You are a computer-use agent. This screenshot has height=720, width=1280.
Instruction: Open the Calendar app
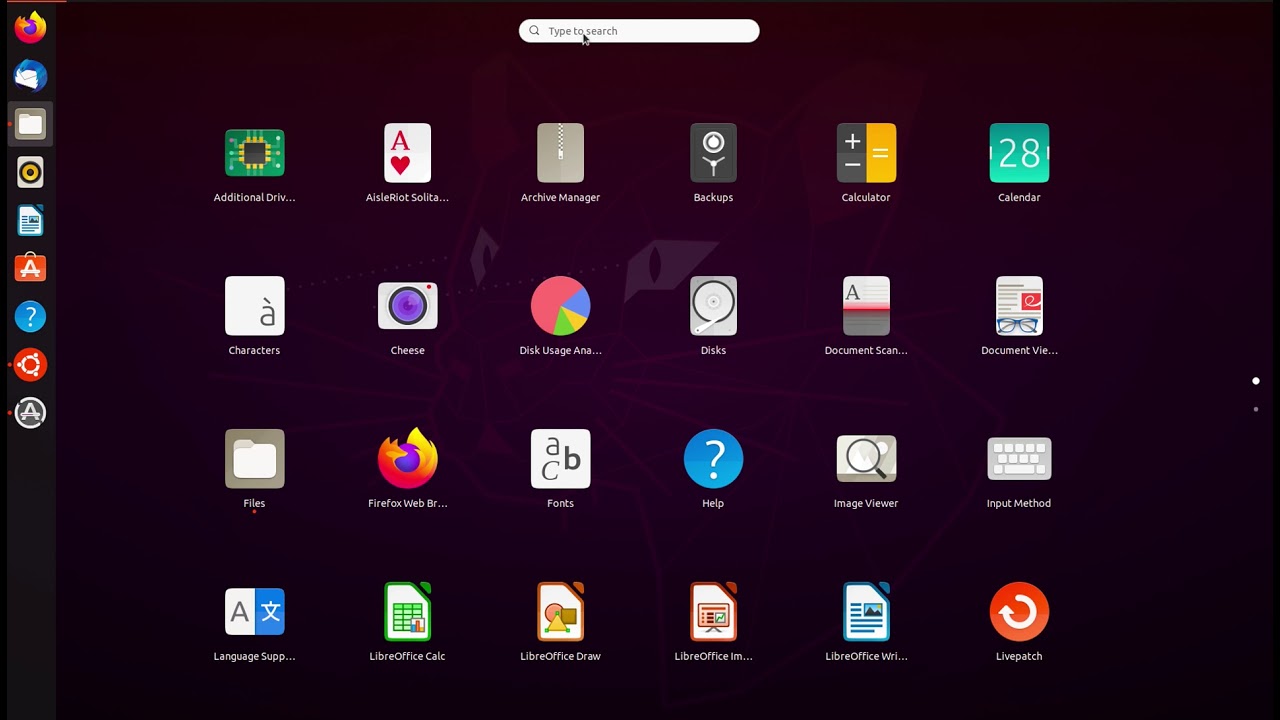pos(1019,154)
